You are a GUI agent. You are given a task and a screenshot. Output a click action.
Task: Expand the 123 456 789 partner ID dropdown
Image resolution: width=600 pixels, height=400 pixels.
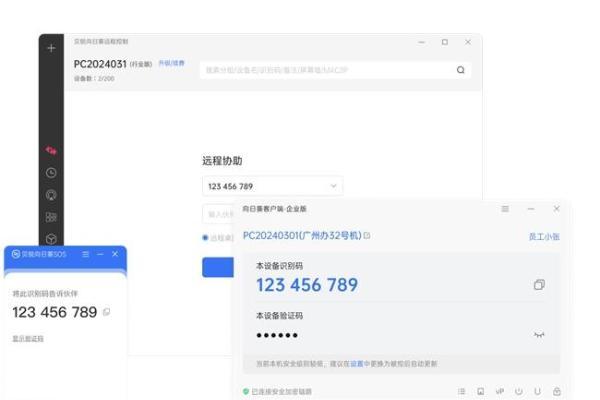[334, 186]
